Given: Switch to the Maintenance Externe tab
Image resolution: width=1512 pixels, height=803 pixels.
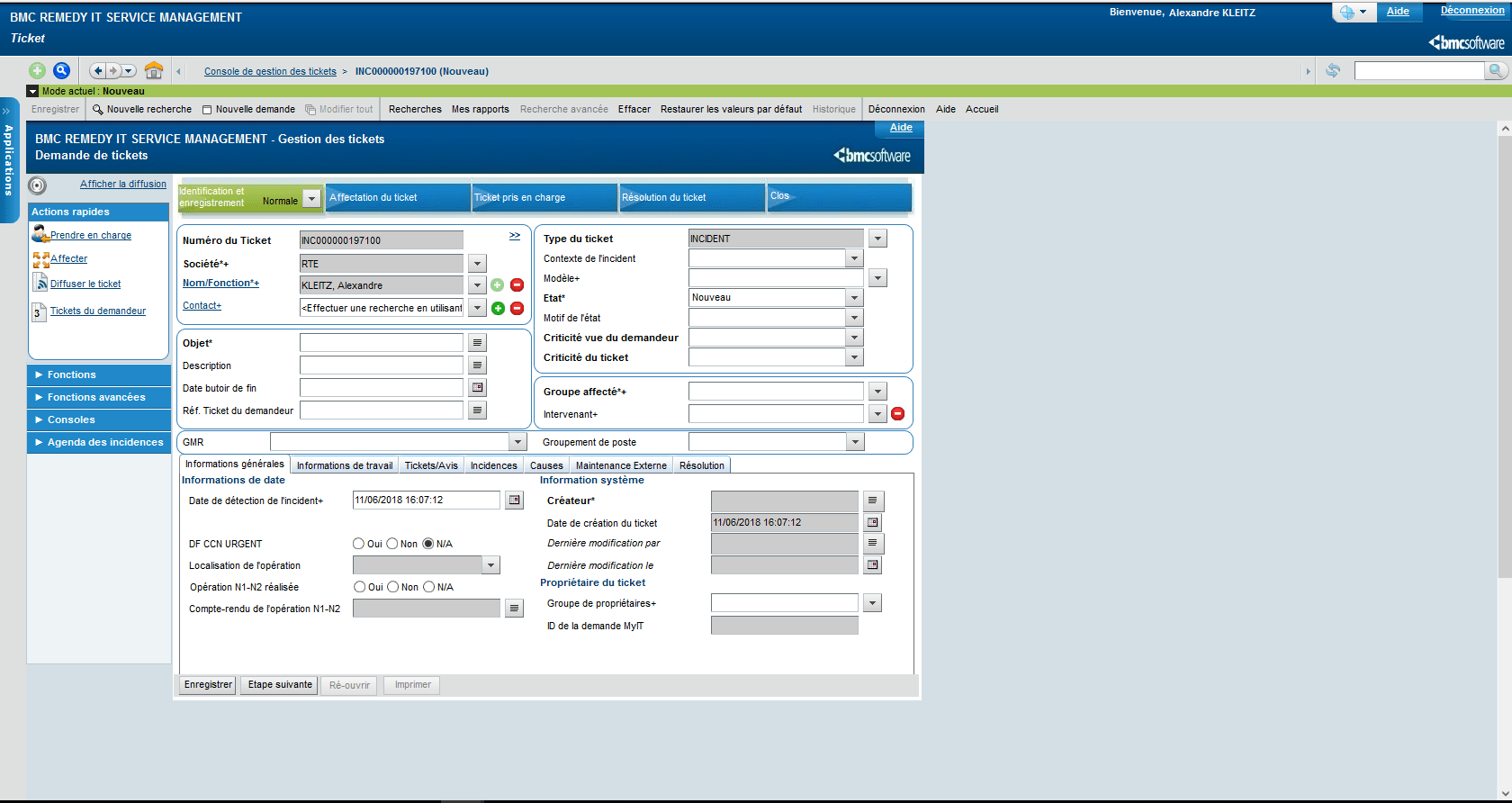Looking at the screenshot, I should 621,465.
